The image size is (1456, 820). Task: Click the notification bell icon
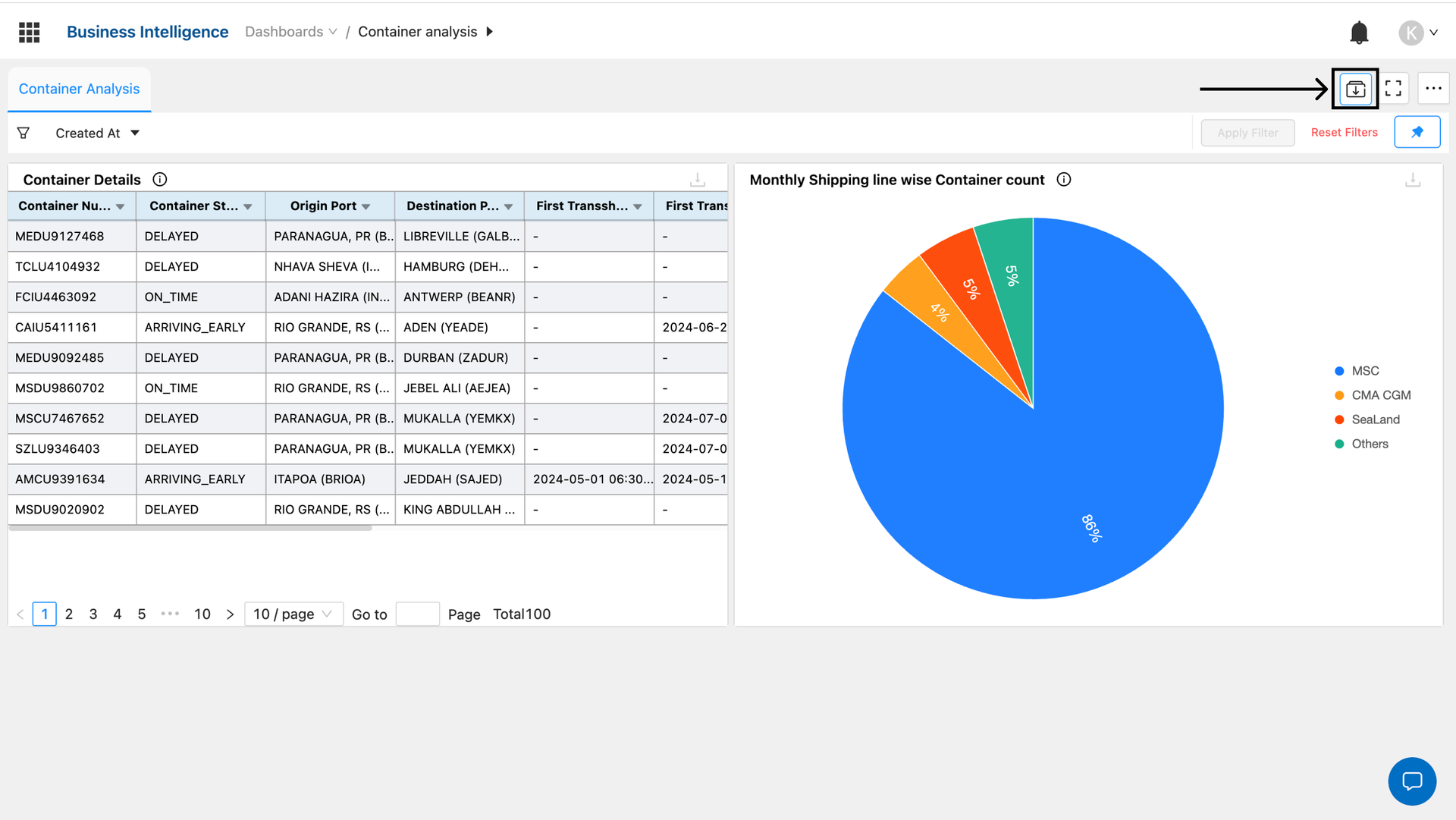(x=1359, y=33)
